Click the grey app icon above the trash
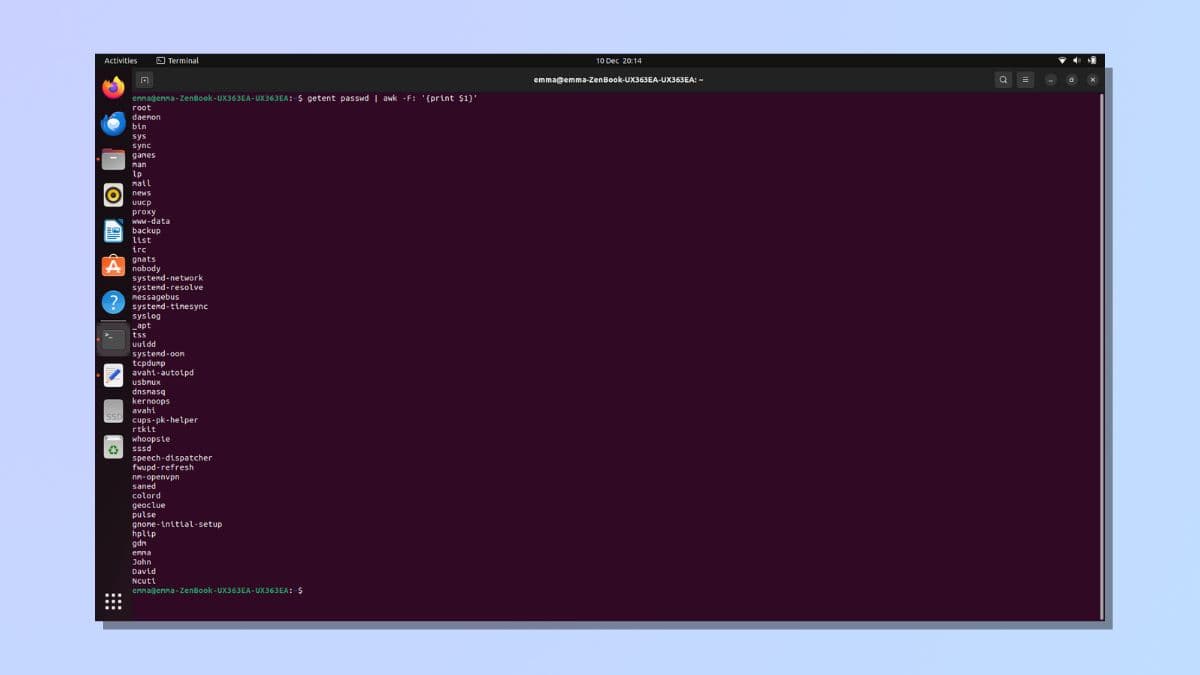The width and height of the screenshot is (1200, 675). tap(112, 410)
